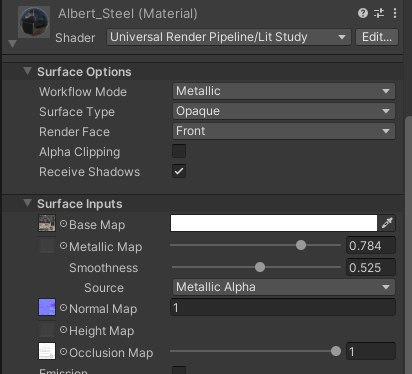Toggle the Emission checkbox

click(x=179, y=370)
